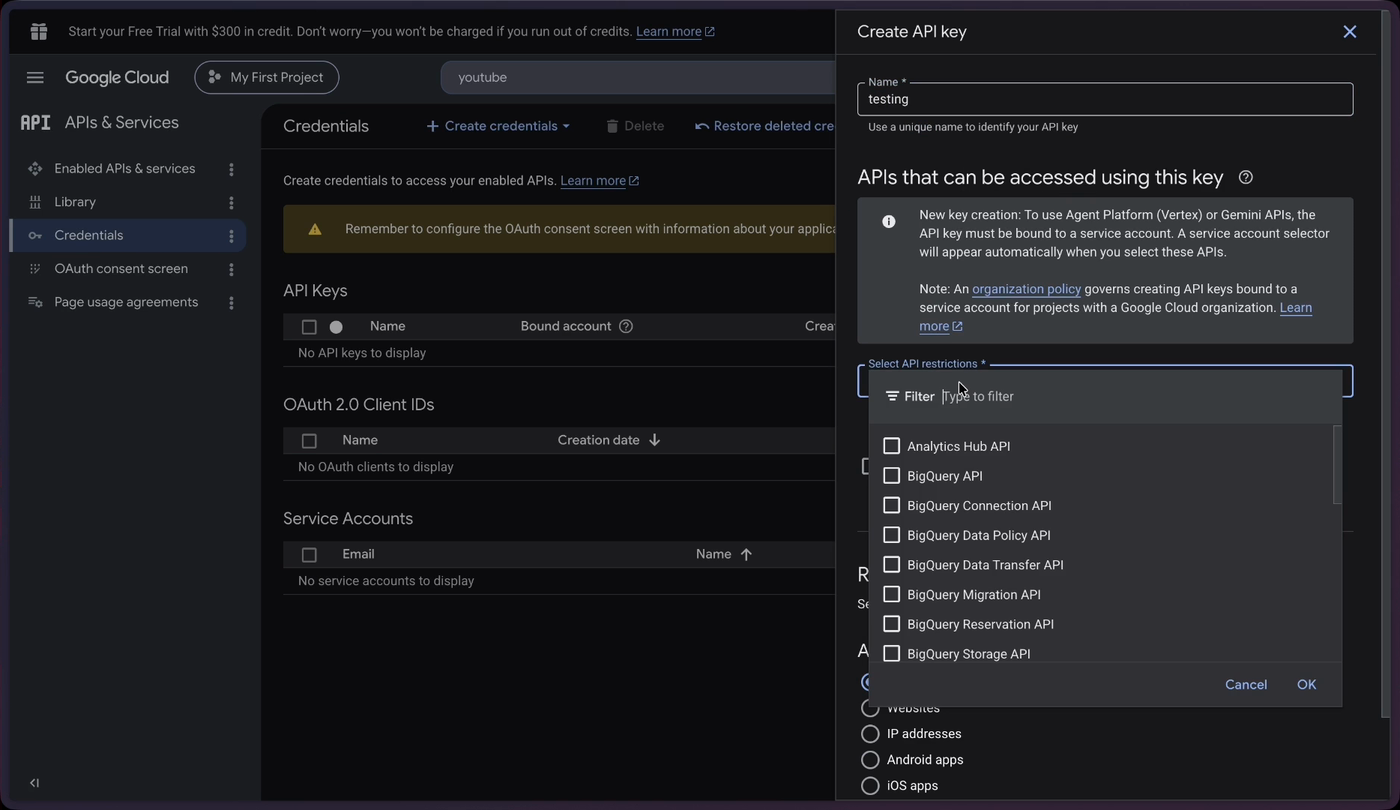Click Cancel in the API restrictions dropdown
The height and width of the screenshot is (810, 1400).
tap(1246, 685)
